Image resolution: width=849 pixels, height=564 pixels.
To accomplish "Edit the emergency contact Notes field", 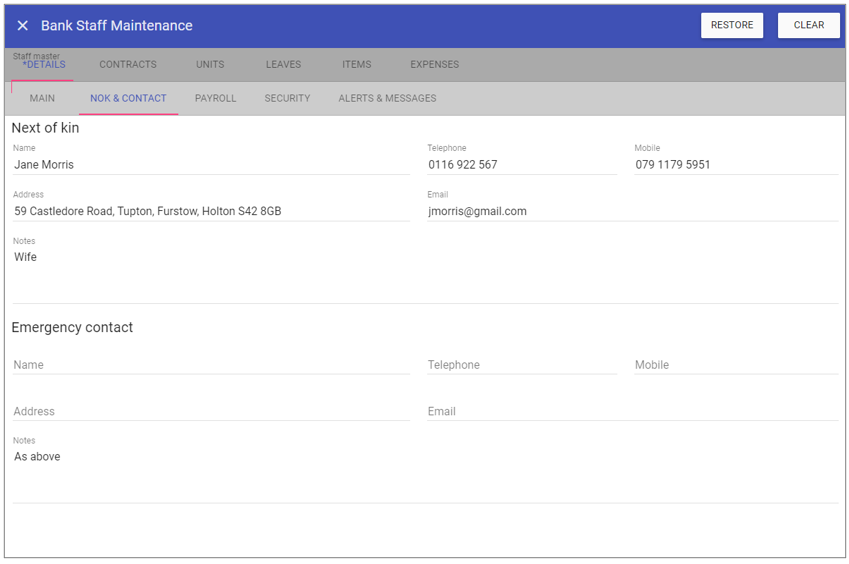I will pos(424,458).
